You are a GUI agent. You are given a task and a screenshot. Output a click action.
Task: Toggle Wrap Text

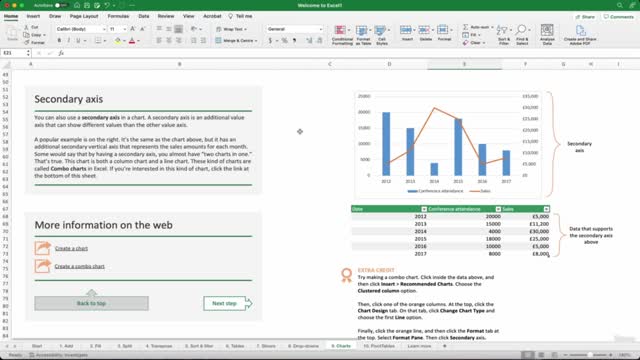pyautogui.click(x=231, y=29)
